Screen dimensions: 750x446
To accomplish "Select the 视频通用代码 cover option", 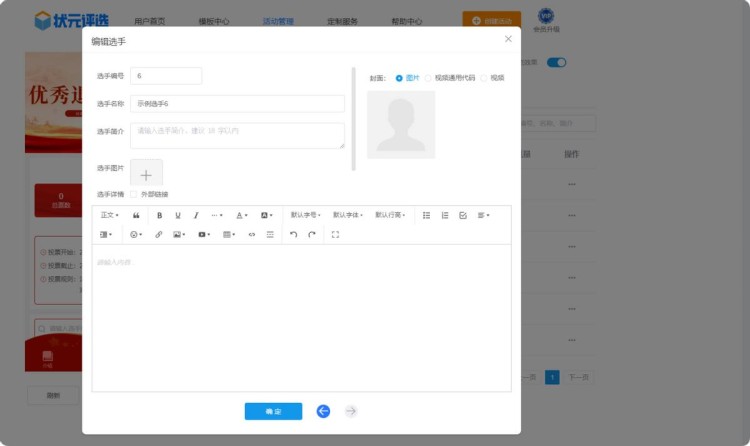I will [x=429, y=77].
